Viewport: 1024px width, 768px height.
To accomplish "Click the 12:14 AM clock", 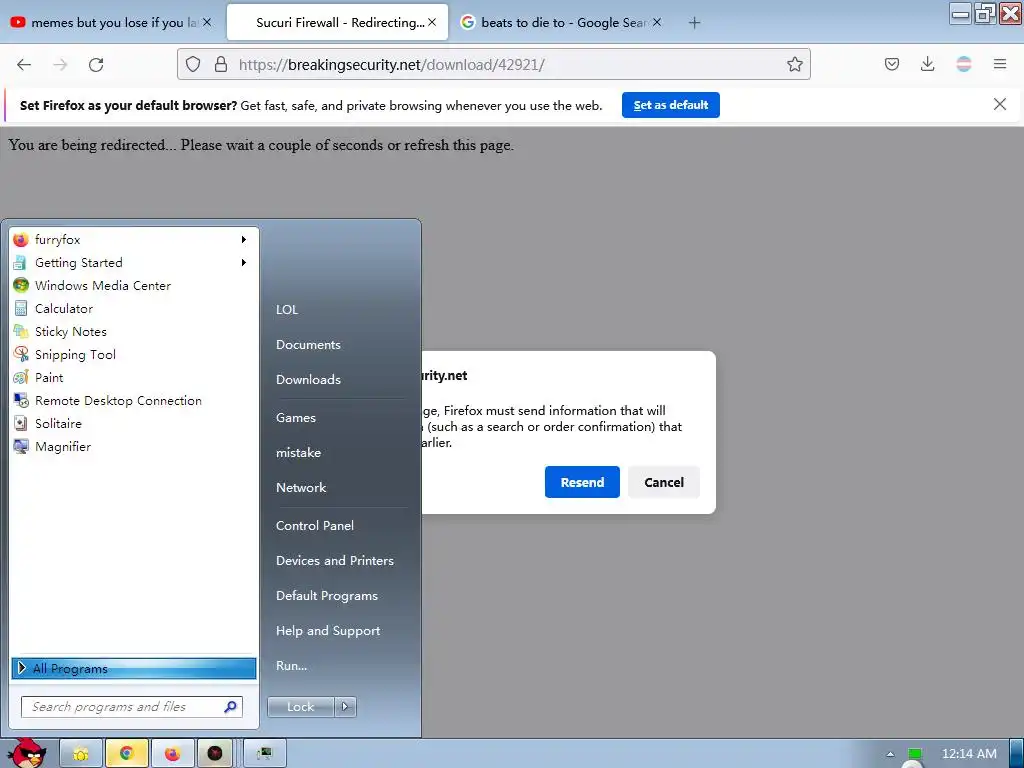I will click(x=969, y=754).
